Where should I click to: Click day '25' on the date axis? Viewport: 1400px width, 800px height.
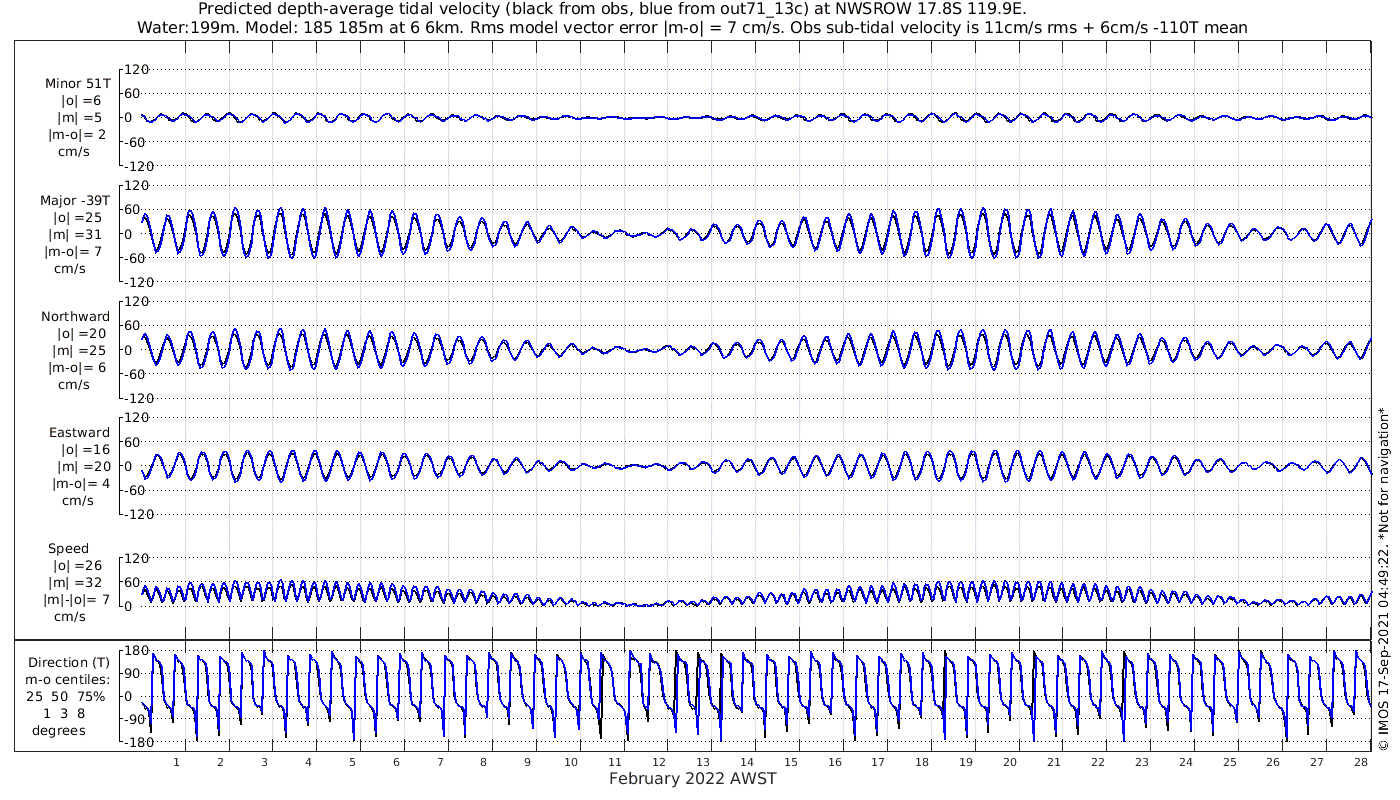pos(1229,763)
